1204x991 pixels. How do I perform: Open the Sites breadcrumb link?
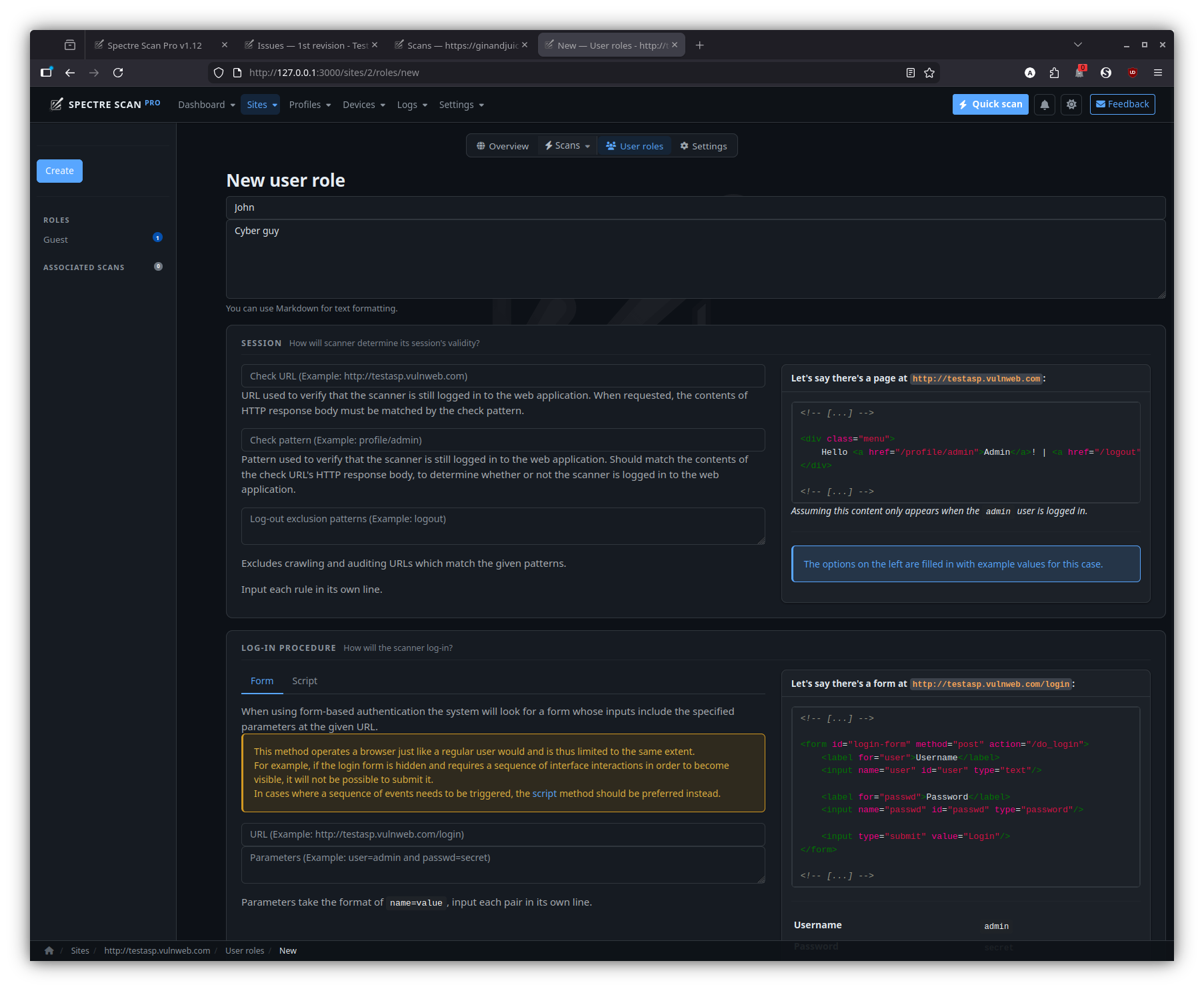point(80,950)
